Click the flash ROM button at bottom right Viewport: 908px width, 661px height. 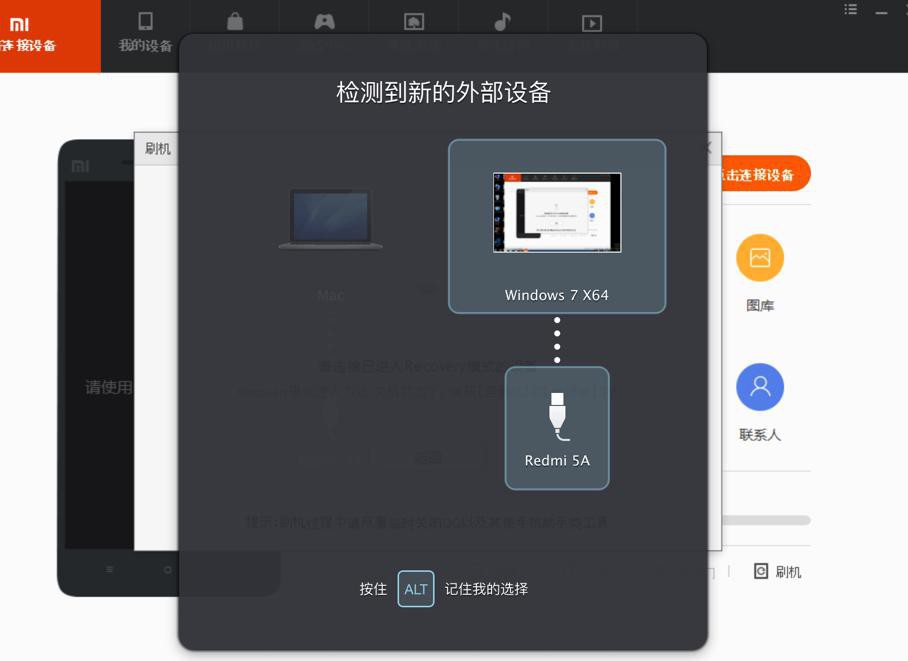pos(778,572)
